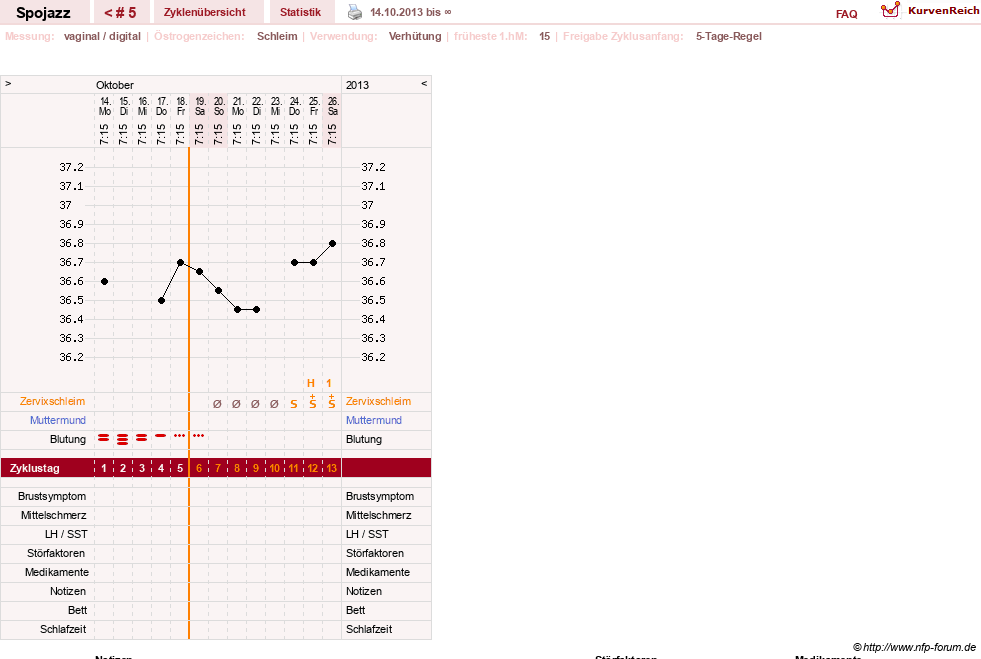The width and height of the screenshot is (981, 659).
Task: Click the '19. Sa' date column header
Action: point(200,106)
